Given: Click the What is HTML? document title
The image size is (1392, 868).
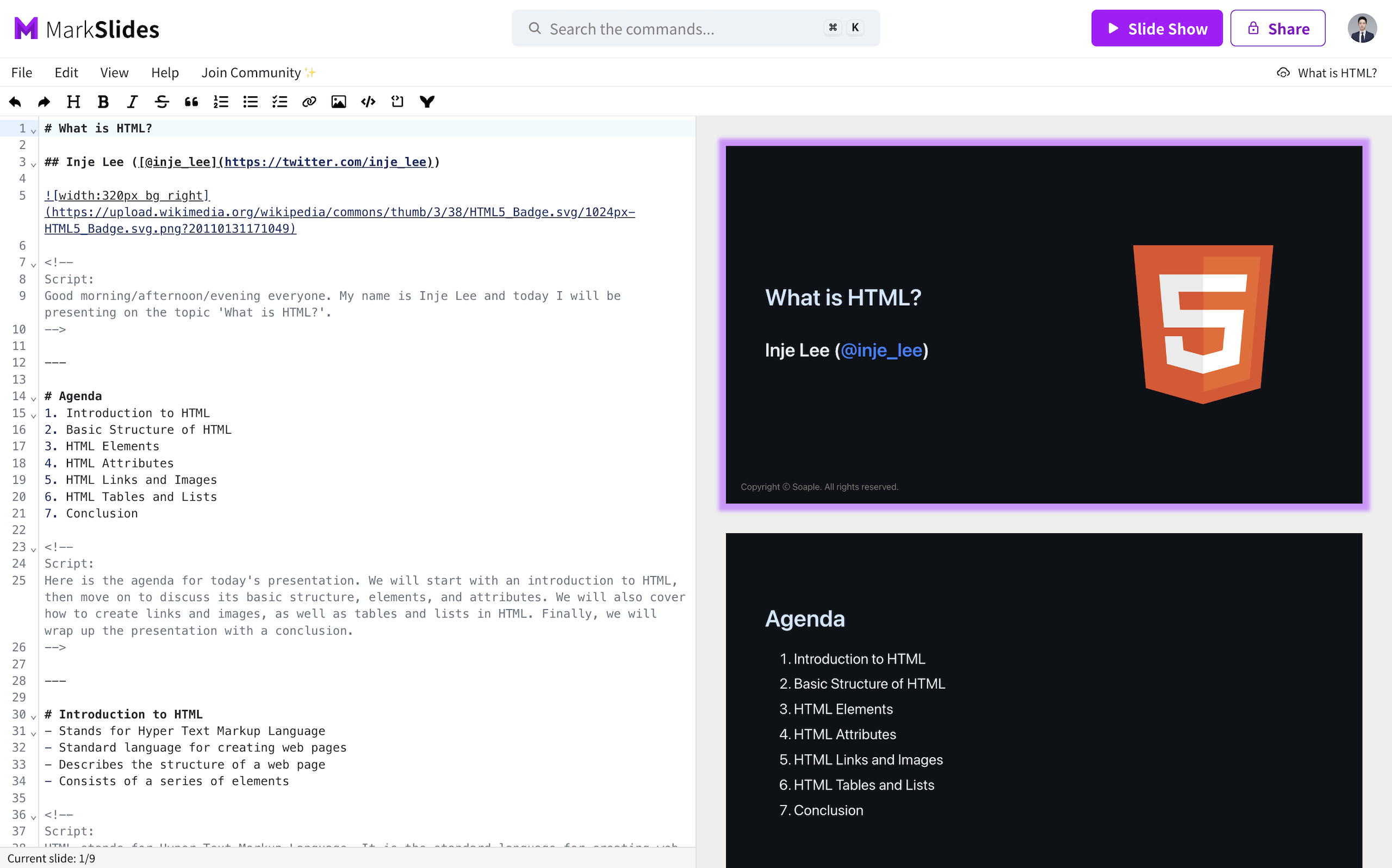Looking at the screenshot, I should click(1337, 73).
